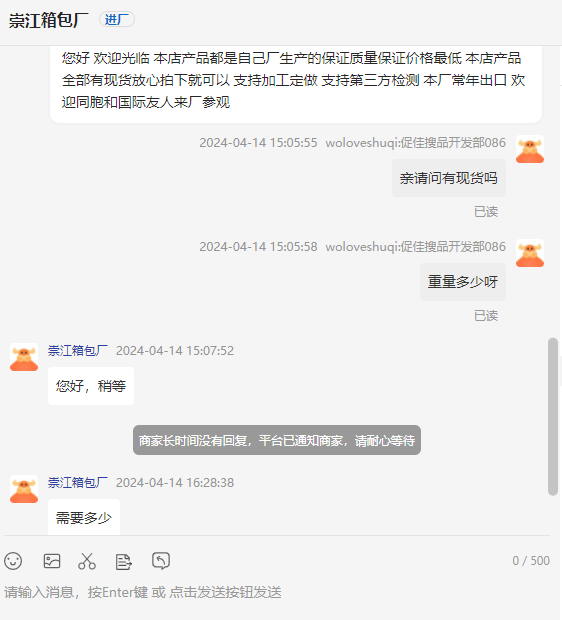The height and width of the screenshot is (620, 562).
Task: Click the 崇江箱包厂 sender name at 15:07:52
Action: pos(78,351)
